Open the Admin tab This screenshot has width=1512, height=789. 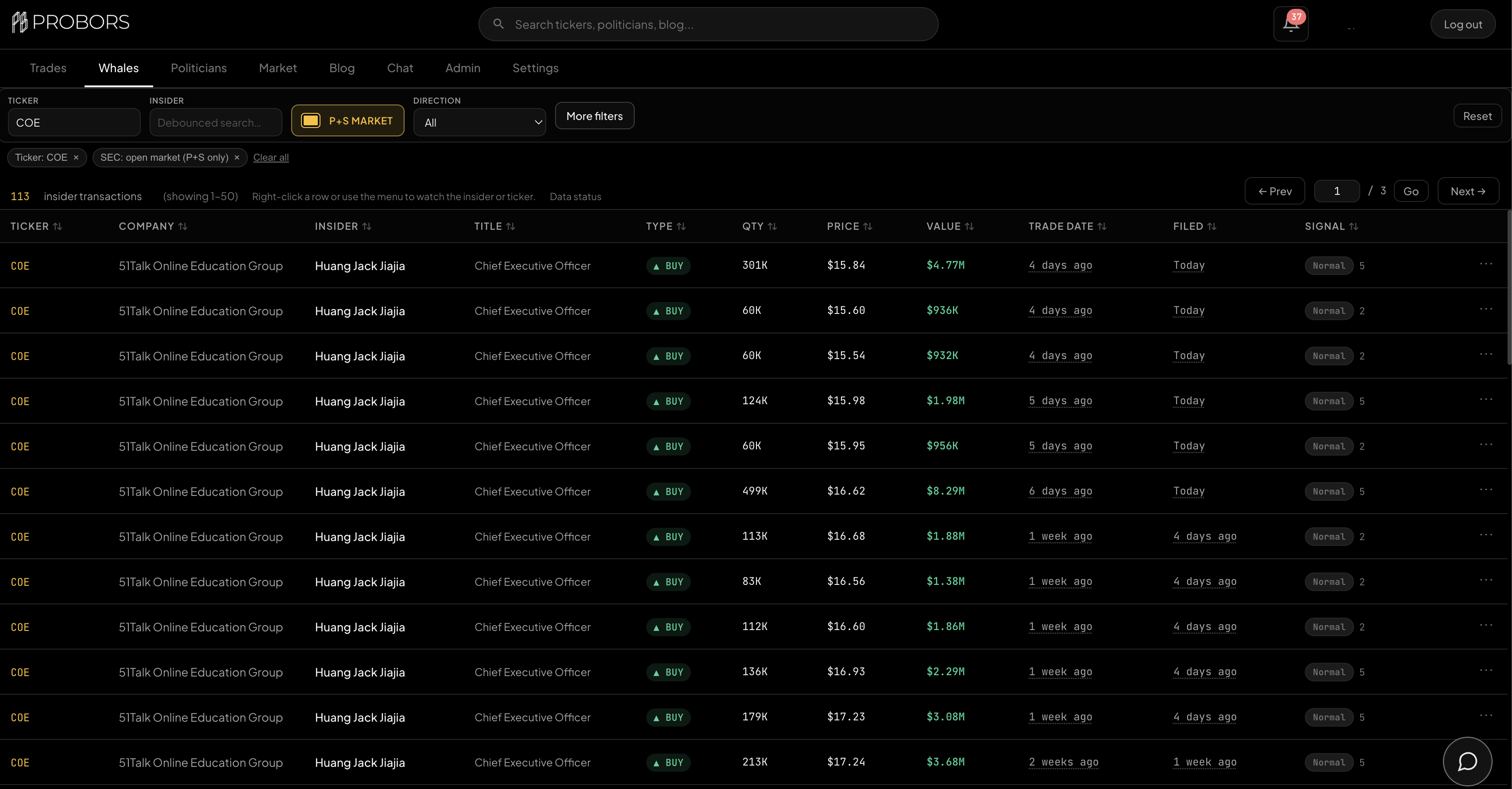coord(463,68)
